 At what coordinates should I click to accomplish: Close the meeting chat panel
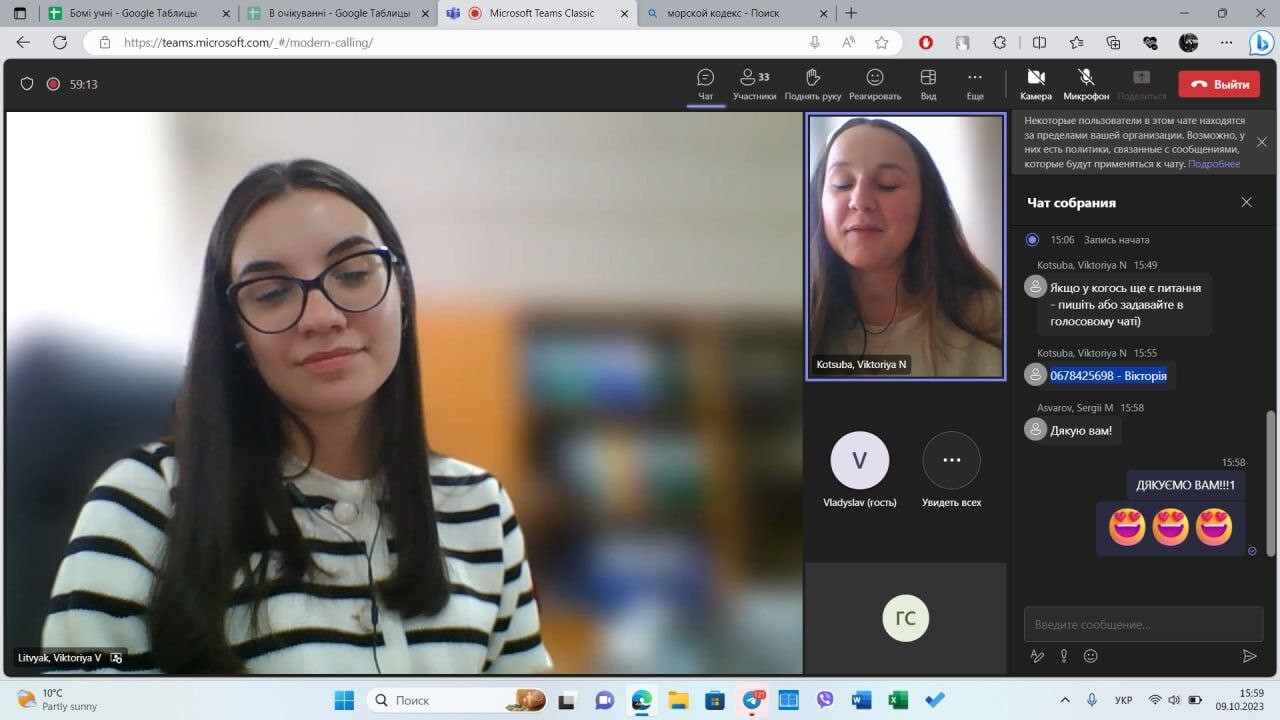[x=1246, y=202]
